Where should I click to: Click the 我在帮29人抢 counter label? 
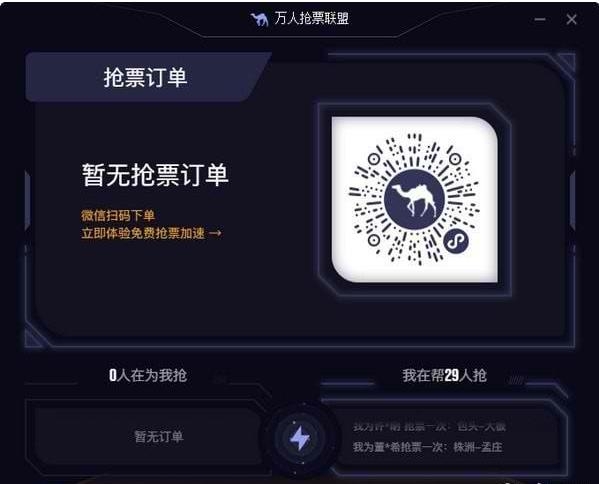[444, 375]
